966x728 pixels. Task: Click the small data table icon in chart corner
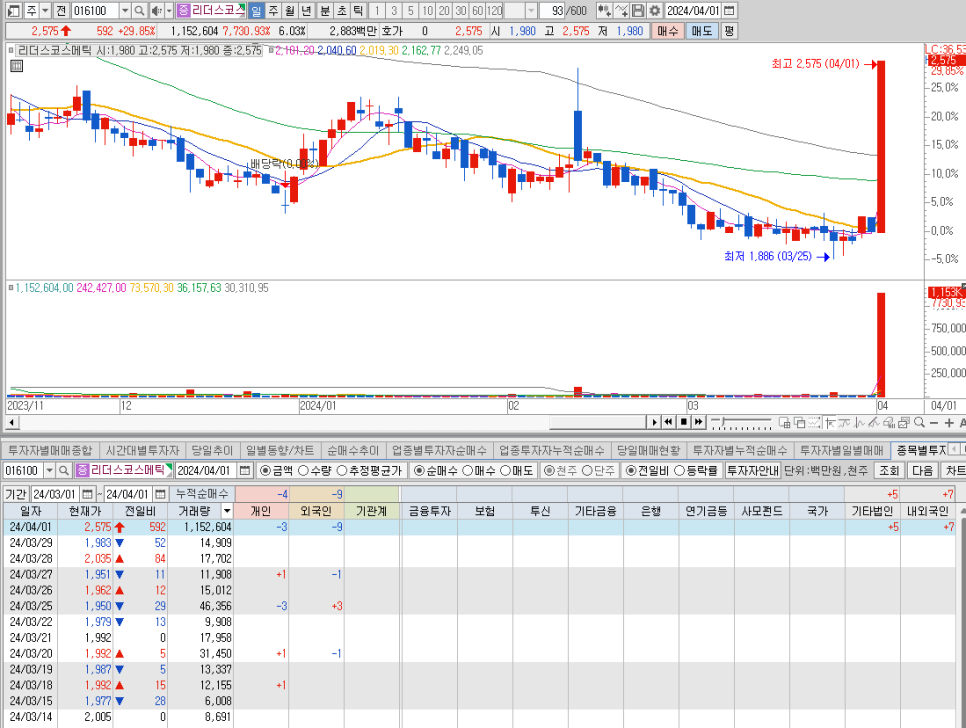(x=16, y=66)
